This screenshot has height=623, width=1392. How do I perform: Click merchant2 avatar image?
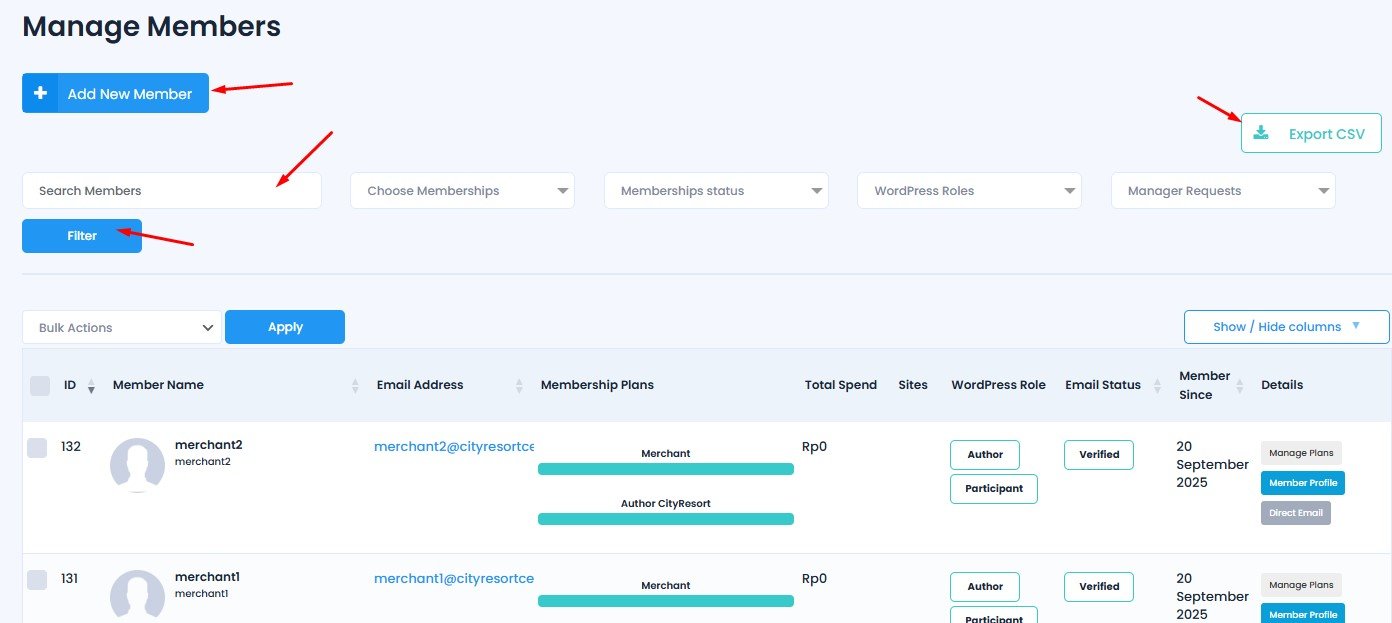tap(137, 465)
